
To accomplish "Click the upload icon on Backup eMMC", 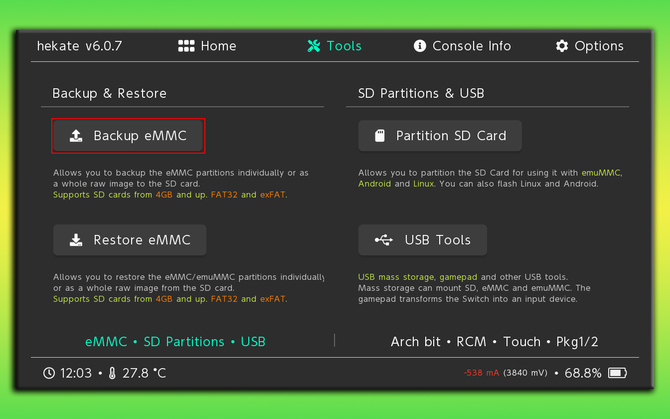I will (76, 136).
